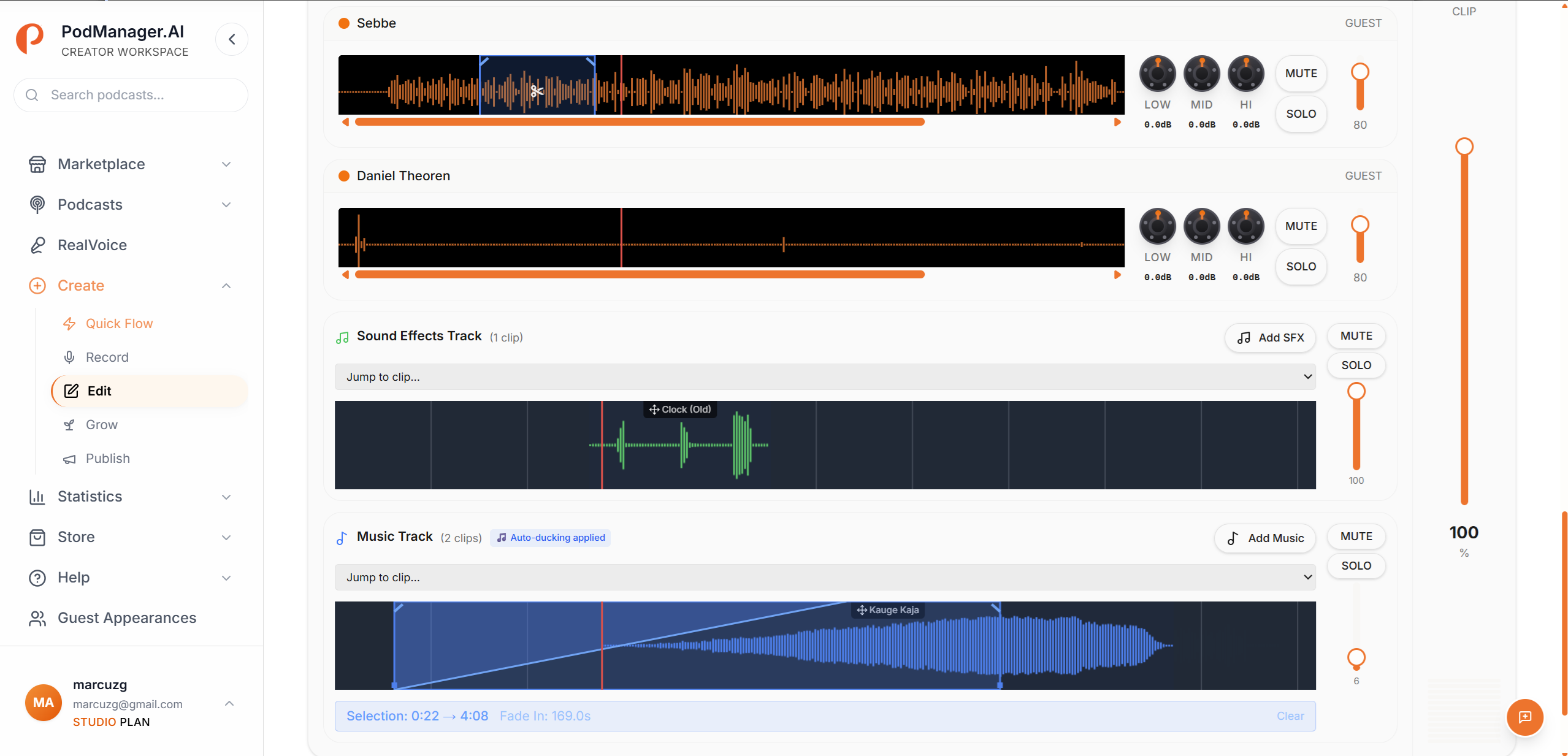The height and width of the screenshot is (756, 1568).
Task: Click the Search podcasts input field
Action: 131,95
